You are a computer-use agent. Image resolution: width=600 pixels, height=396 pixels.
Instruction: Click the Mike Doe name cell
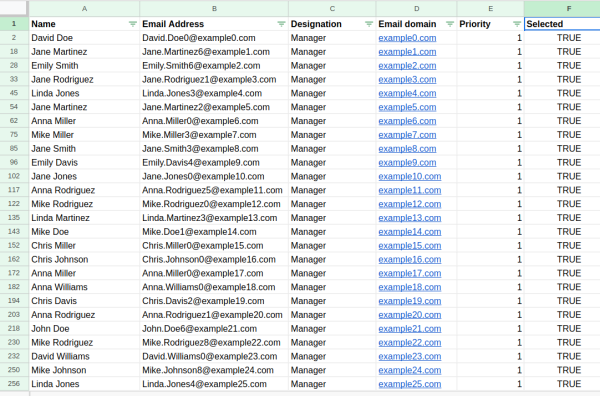click(x=84, y=232)
